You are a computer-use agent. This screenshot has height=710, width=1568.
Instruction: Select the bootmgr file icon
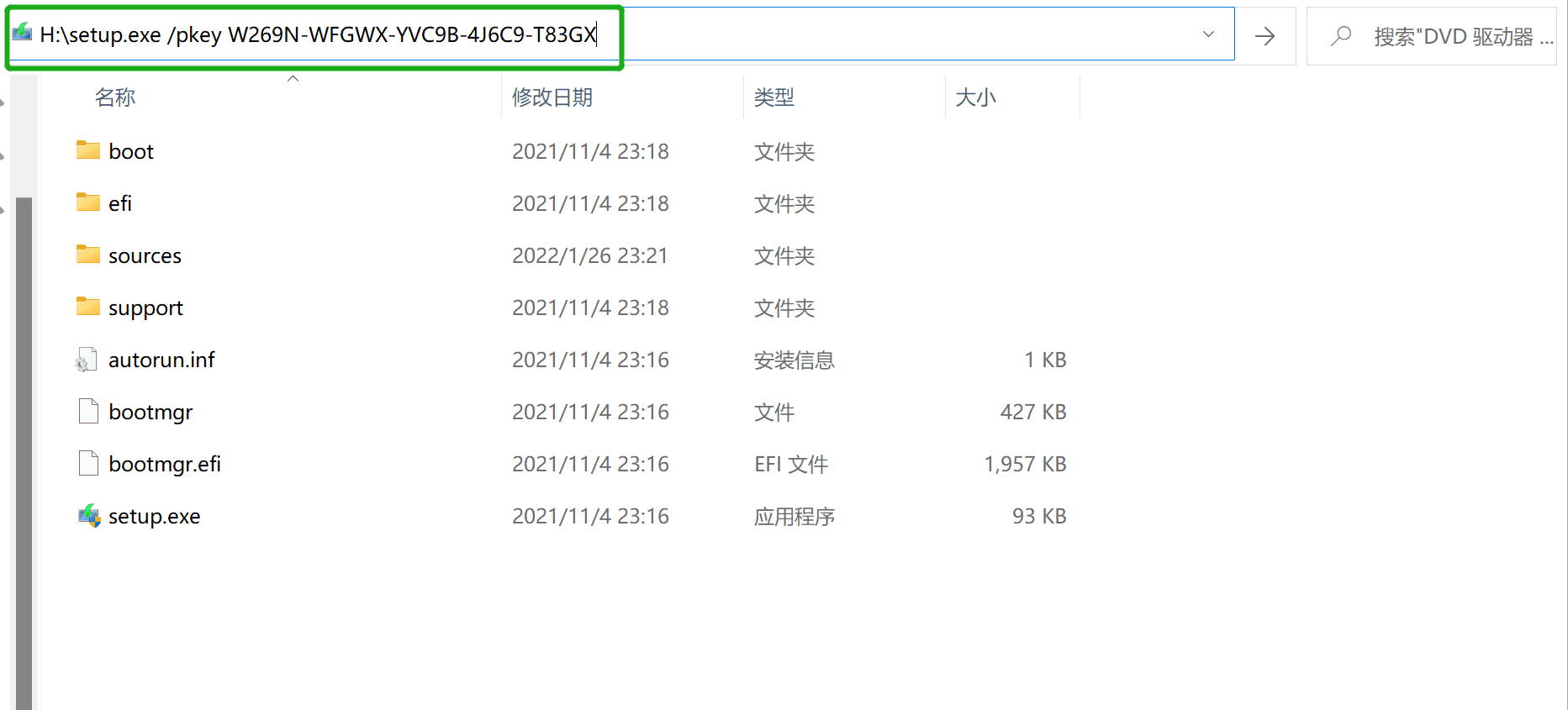point(88,412)
